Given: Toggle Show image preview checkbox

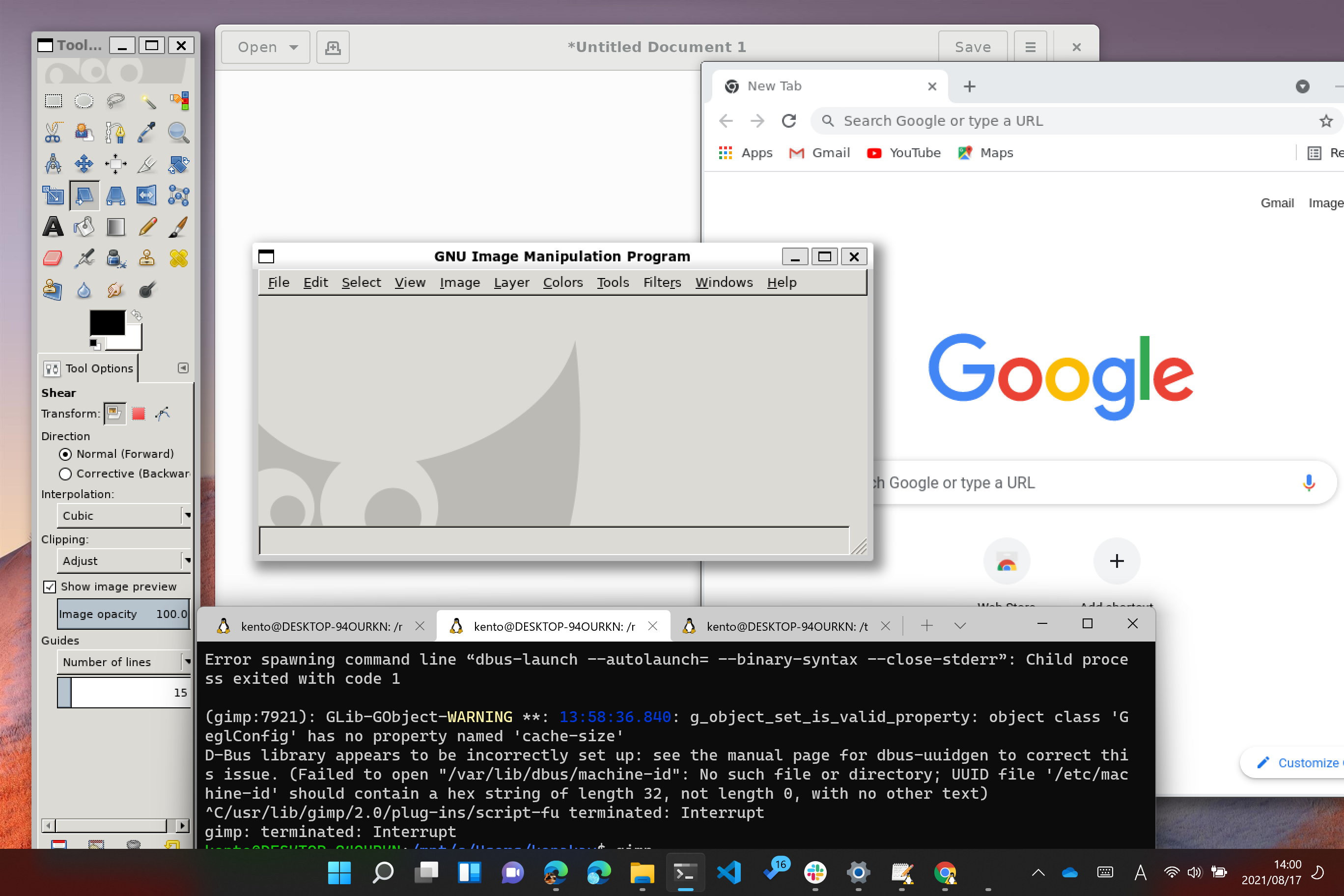Looking at the screenshot, I should click(x=50, y=587).
